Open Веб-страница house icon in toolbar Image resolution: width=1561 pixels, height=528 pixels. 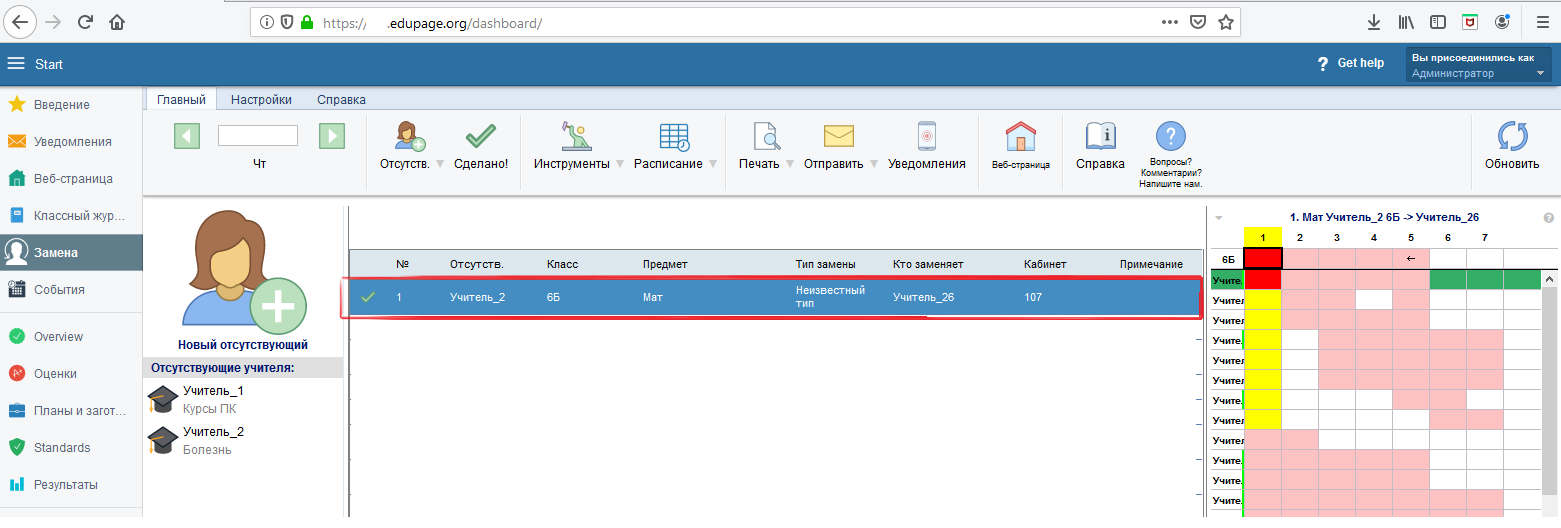(1020, 137)
